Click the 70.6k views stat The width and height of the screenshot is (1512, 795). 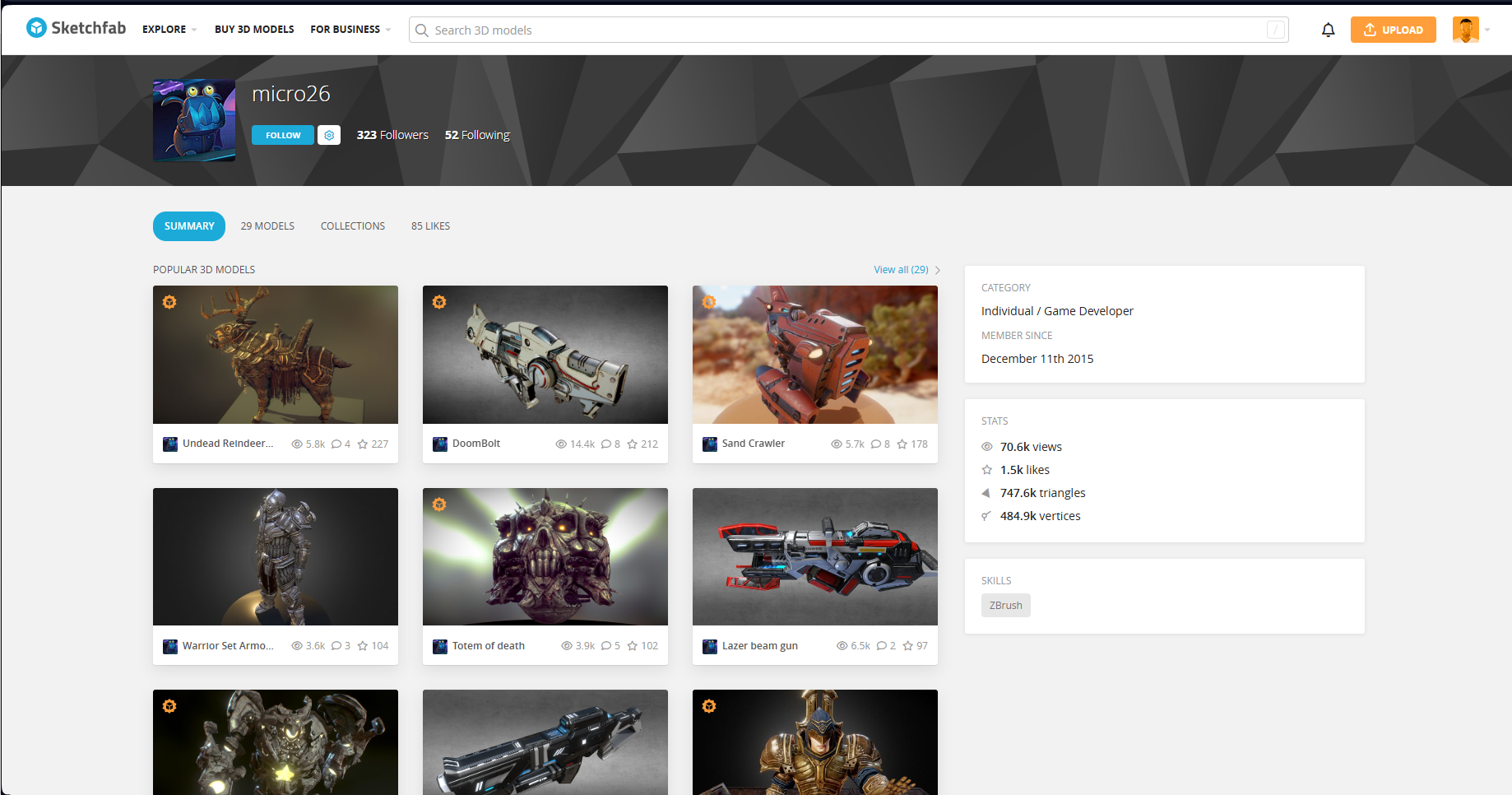point(1031,447)
